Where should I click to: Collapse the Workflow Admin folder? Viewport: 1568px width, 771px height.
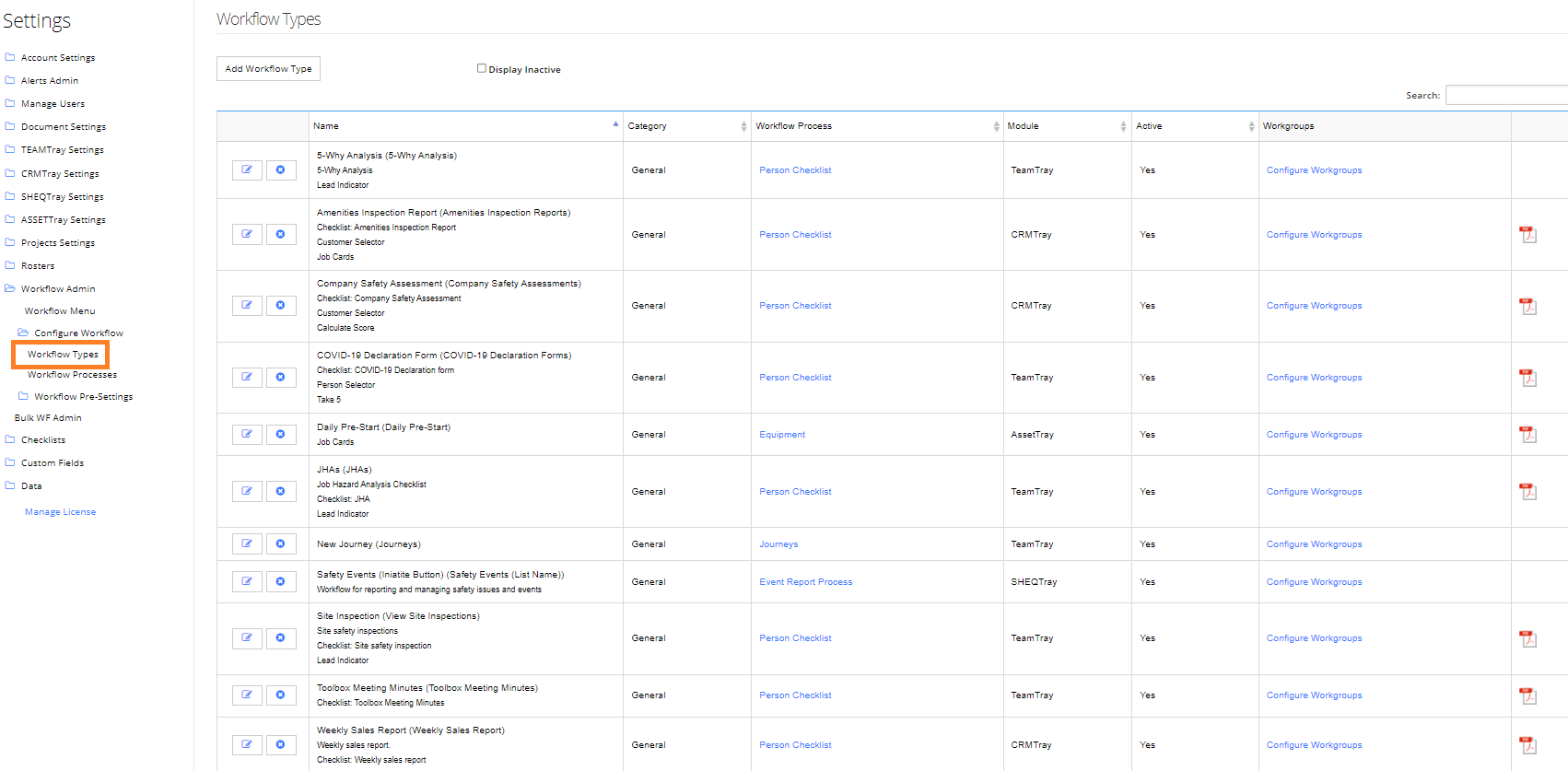57,289
